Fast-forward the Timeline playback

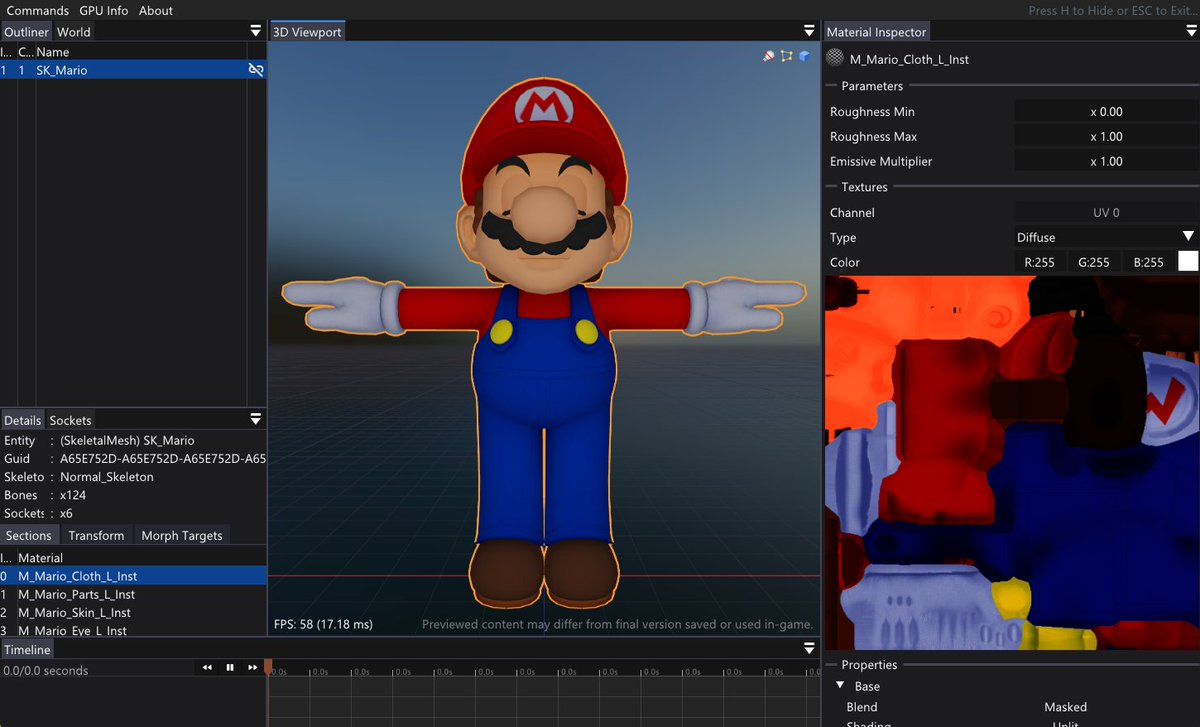point(252,667)
